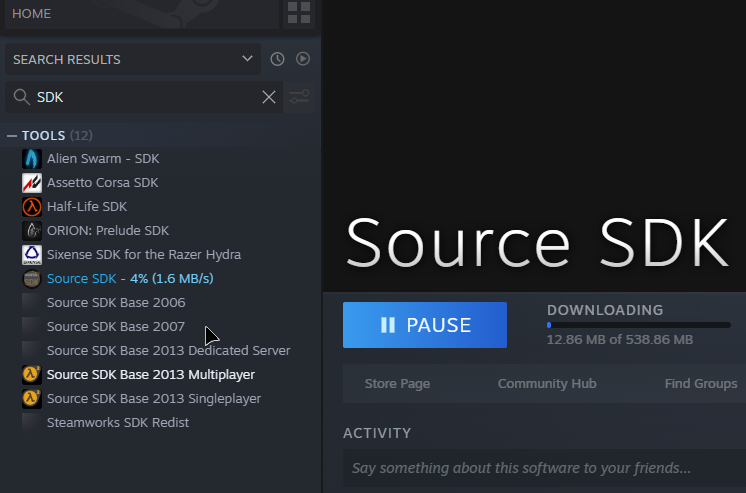
Task: Select Assetto Corsa SDK icon
Action: click(x=32, y=183)
